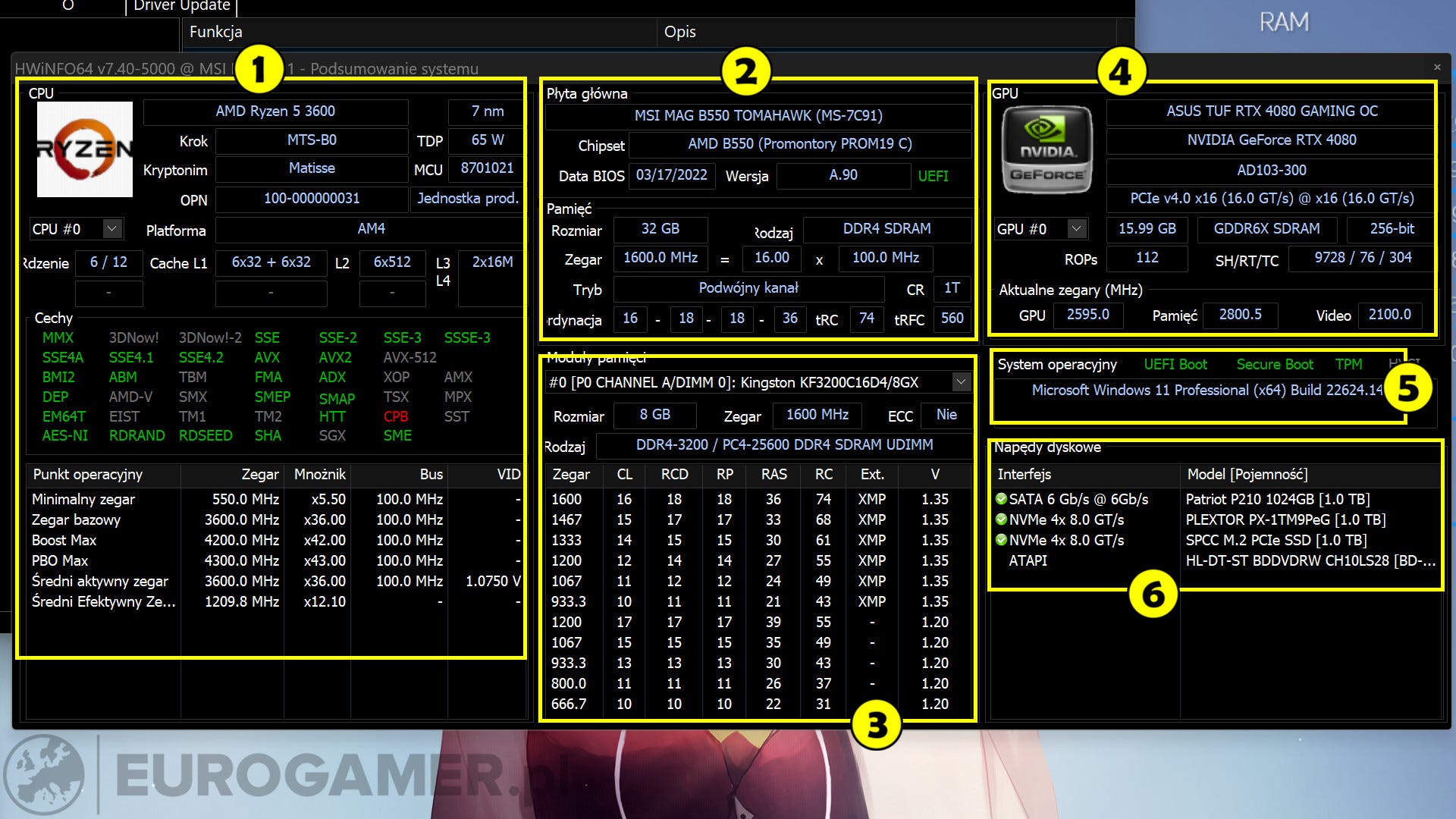The height and width of the screenshot is (819, 1456).
Task: Click the AMD Ryzen 5 3600 CPU name field
Action: point(275,111)
